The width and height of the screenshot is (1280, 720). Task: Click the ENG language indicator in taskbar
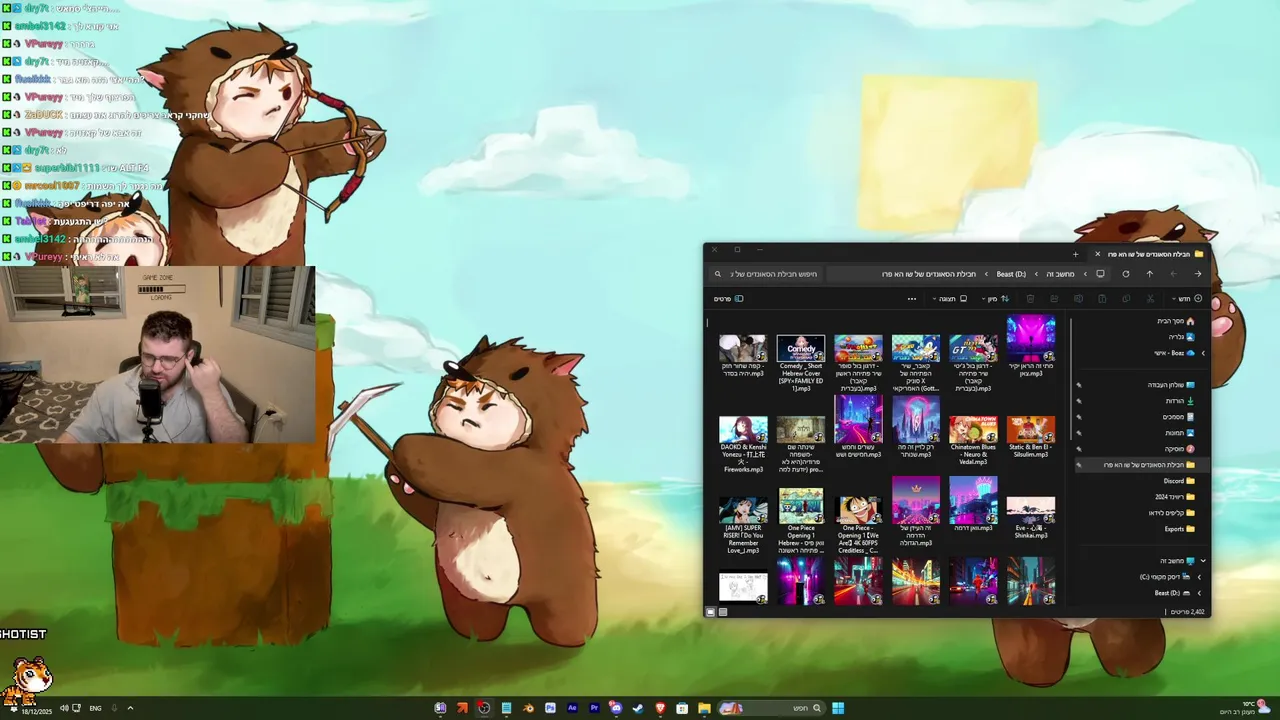tap(95, 708)
